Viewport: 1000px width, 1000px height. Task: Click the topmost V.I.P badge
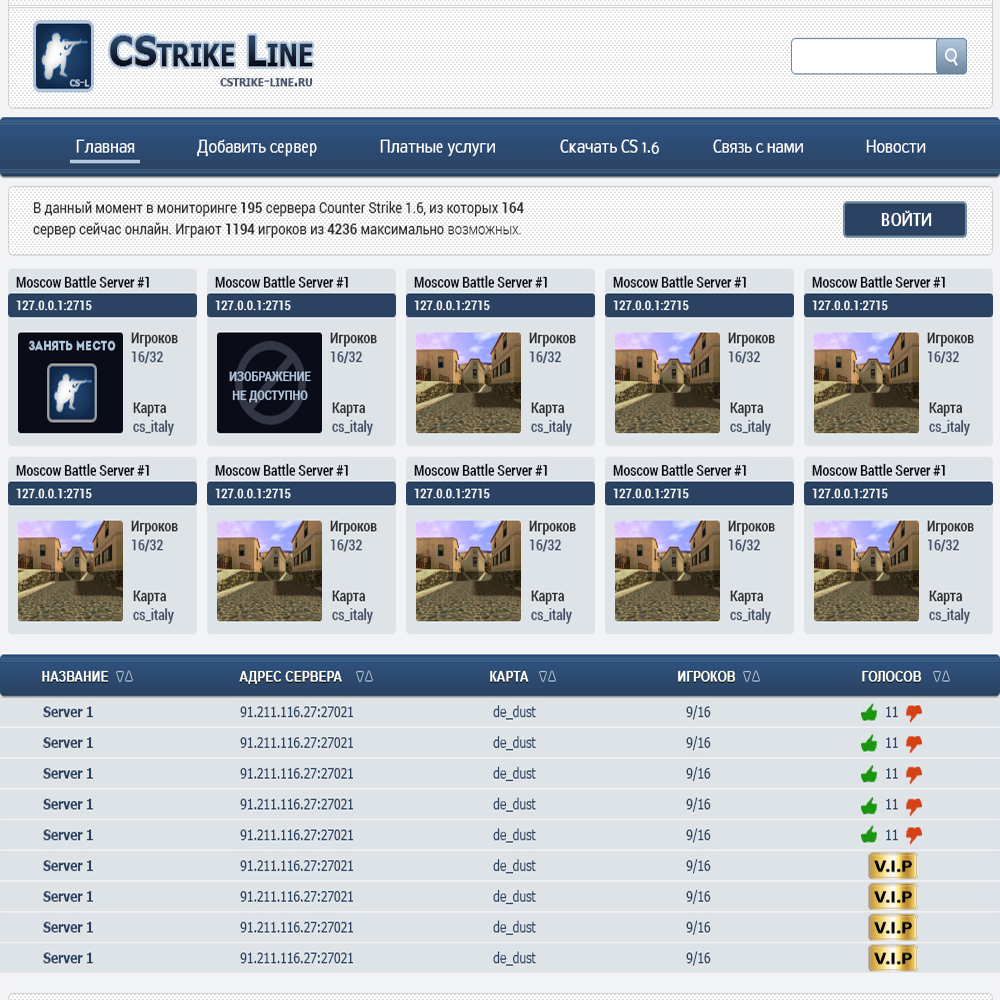[892, 866]
